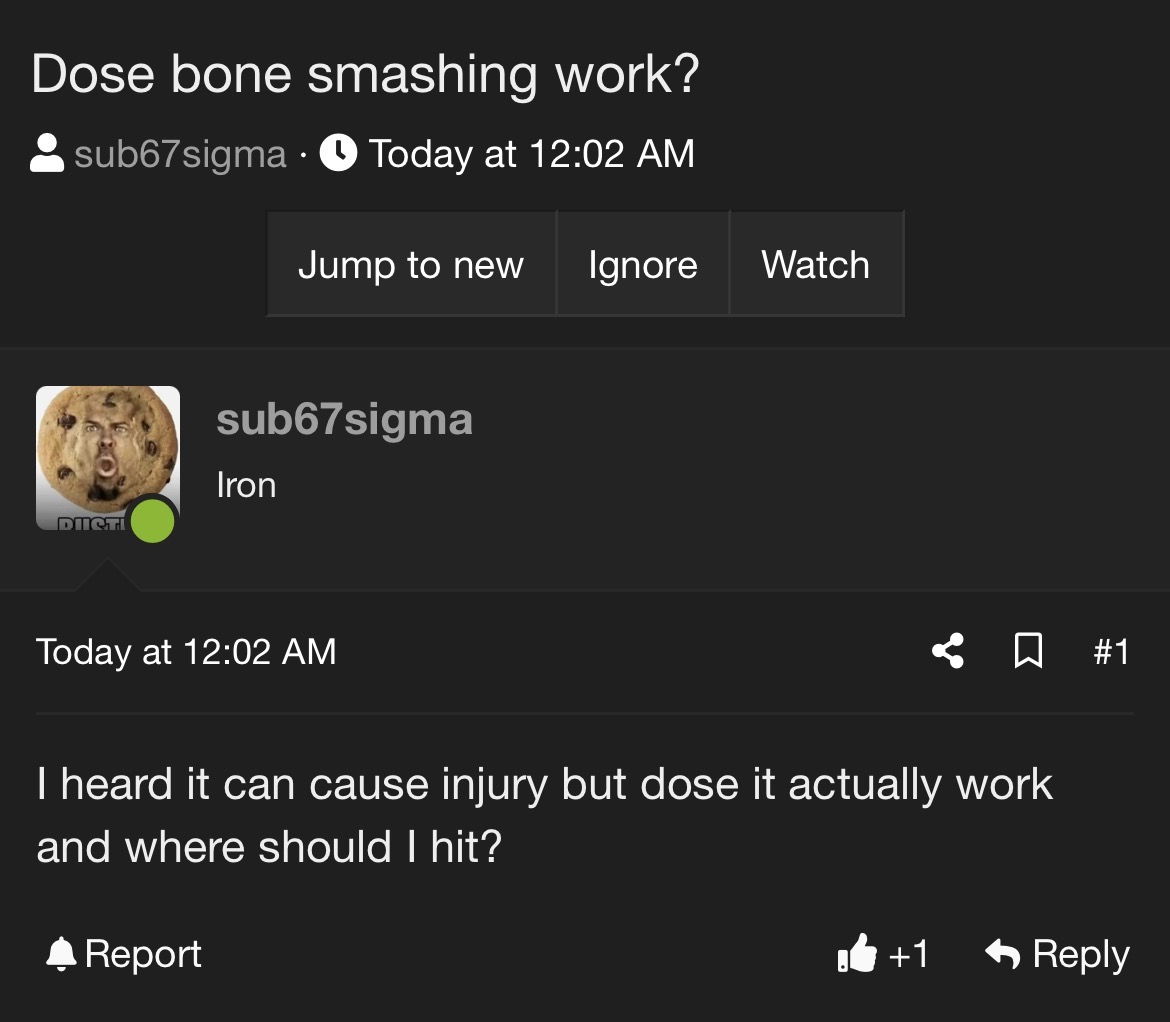Open the bold sub67sigma profile name in post
This screenshot has height=1022, width=1170.
(x=344, y=418)
